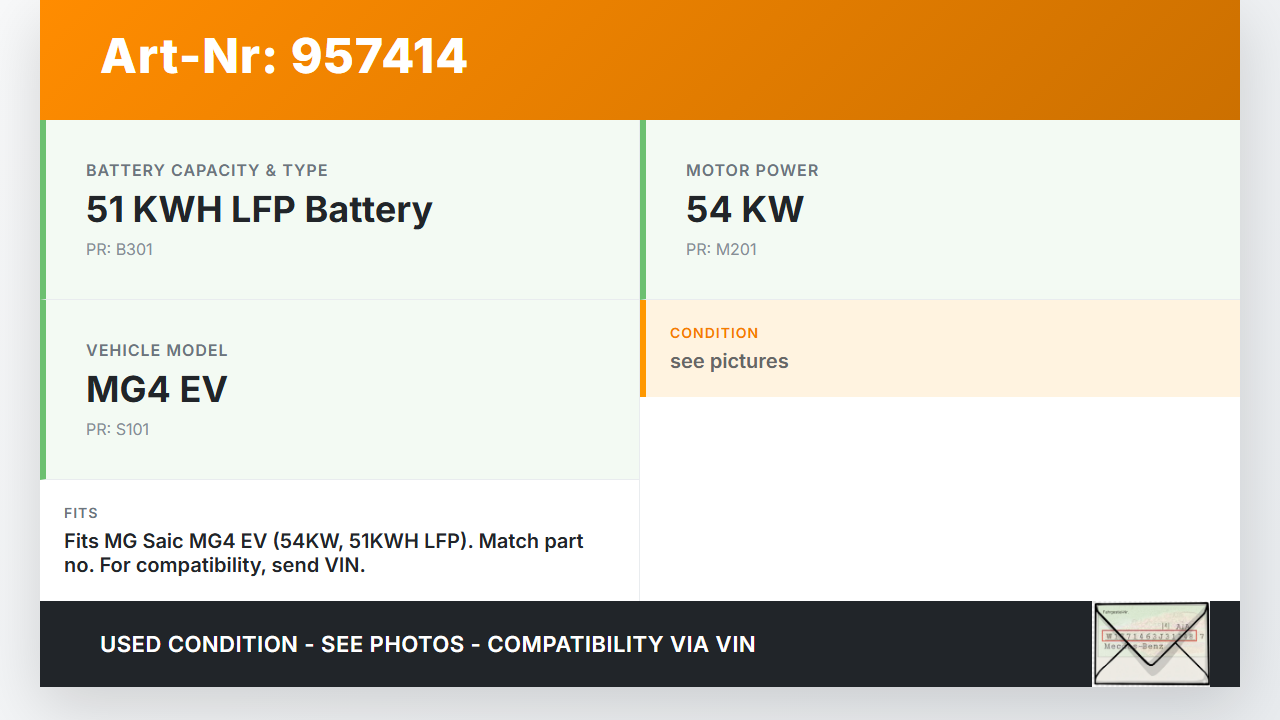Viewport: 1280px width, 720px height.
Task: Select the 51 KWH LFP Battery value
Action: (259, 210)
